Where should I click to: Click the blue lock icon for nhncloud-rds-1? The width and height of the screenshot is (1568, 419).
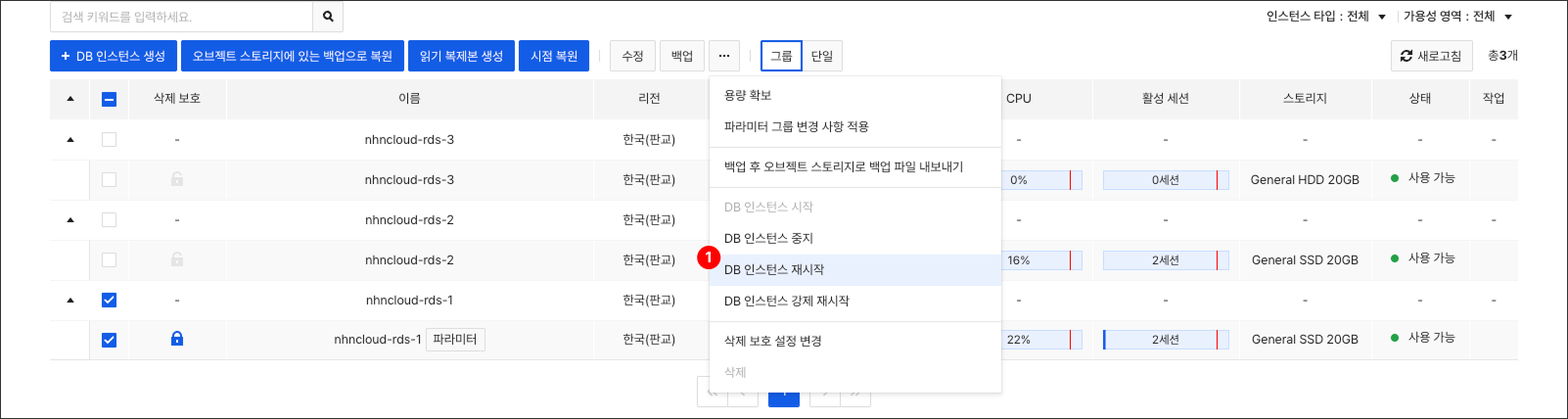177,339
